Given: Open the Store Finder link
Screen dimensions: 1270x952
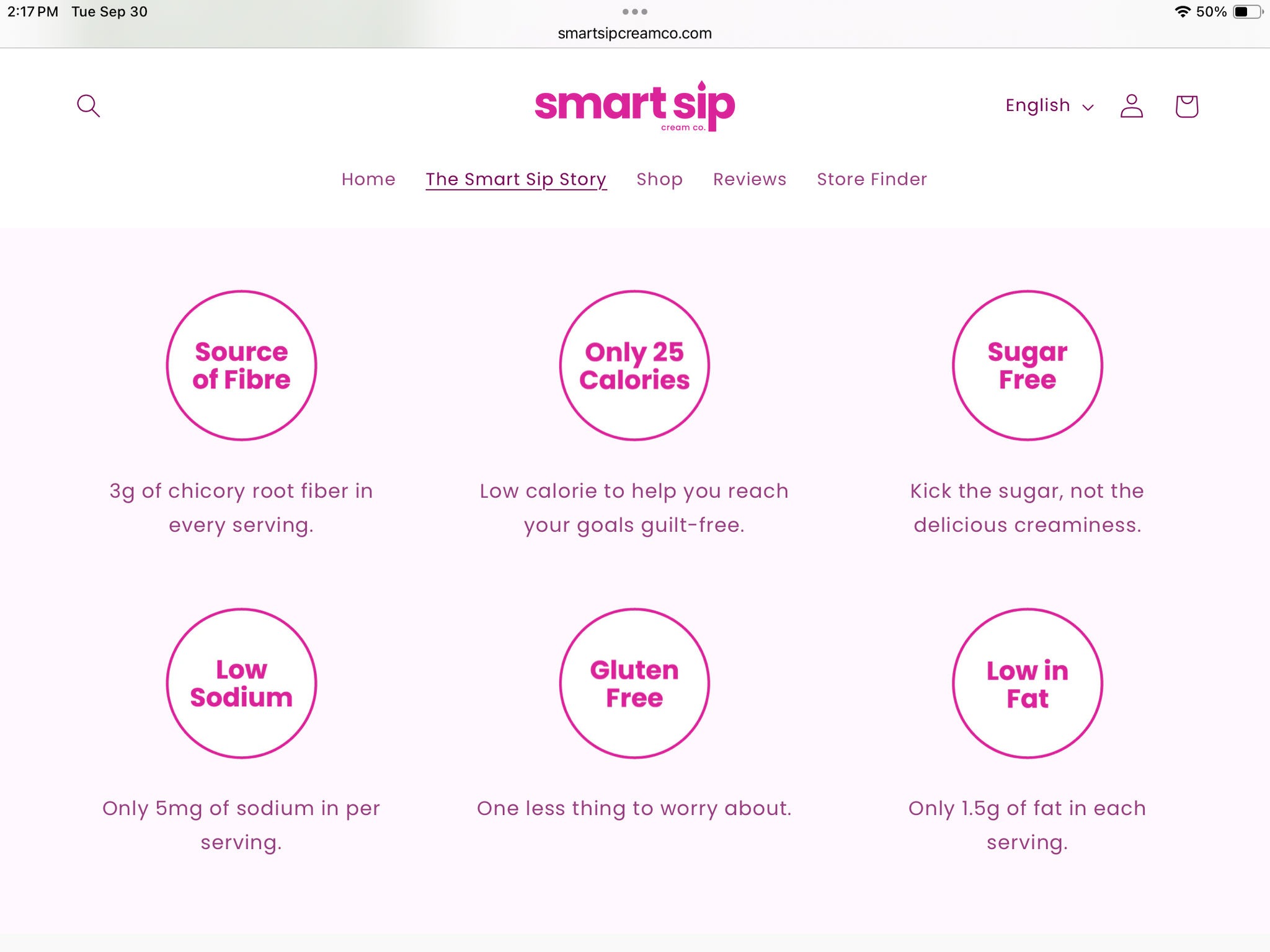Looking at the screenshot, I should coord(872,179).
